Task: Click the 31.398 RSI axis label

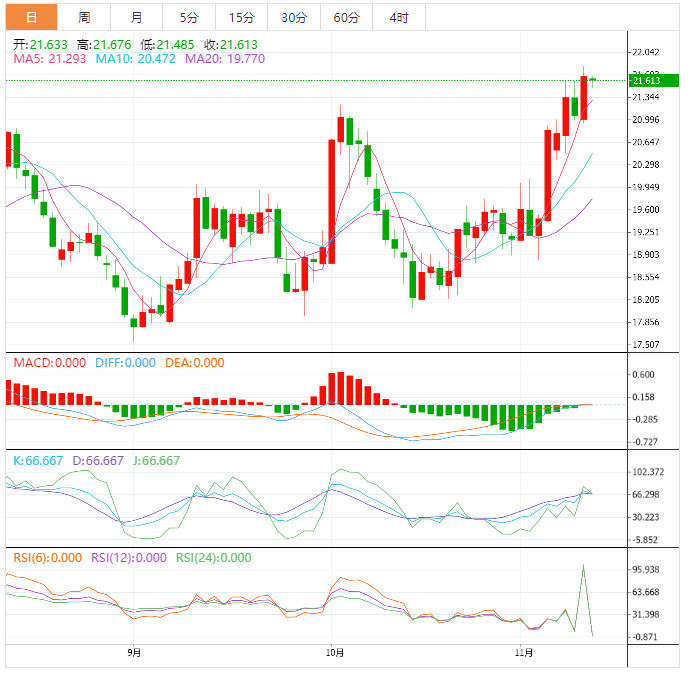Action: [646, 614]
